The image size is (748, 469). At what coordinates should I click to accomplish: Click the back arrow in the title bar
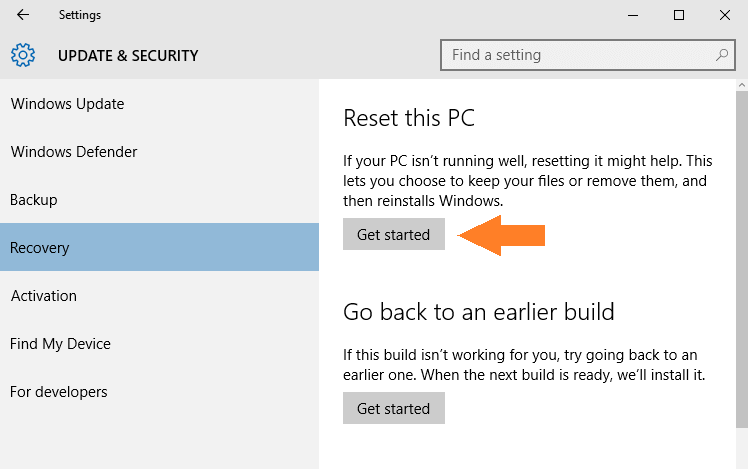(x=22, y=15)
